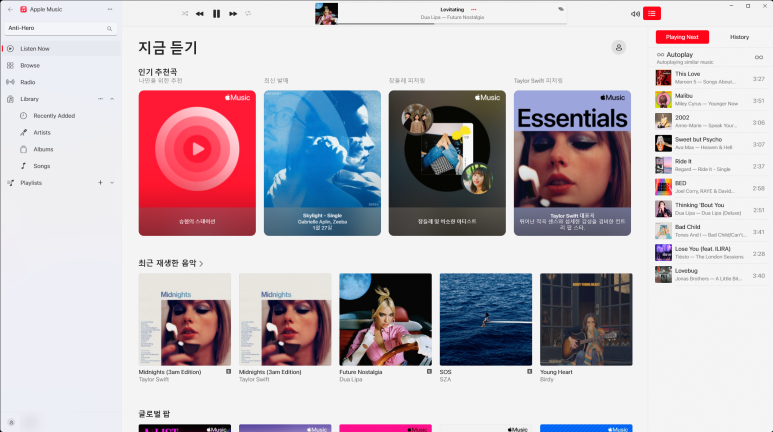Click the lyrics icon in the player
Screen dimensions: 773x432
(x=561, y=9)
